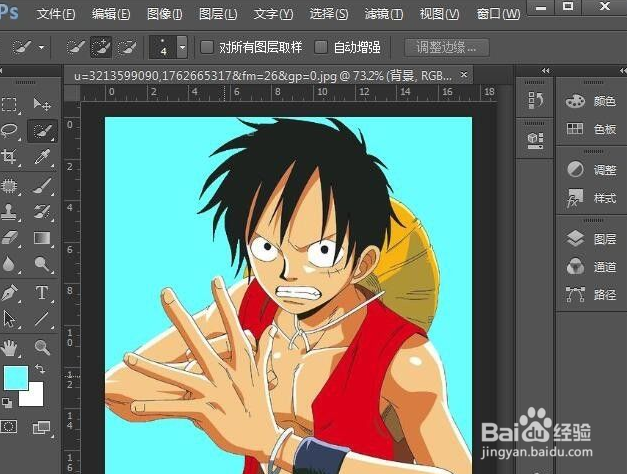Select the Crop tool

pyautogui.click(x=10, y=157)
